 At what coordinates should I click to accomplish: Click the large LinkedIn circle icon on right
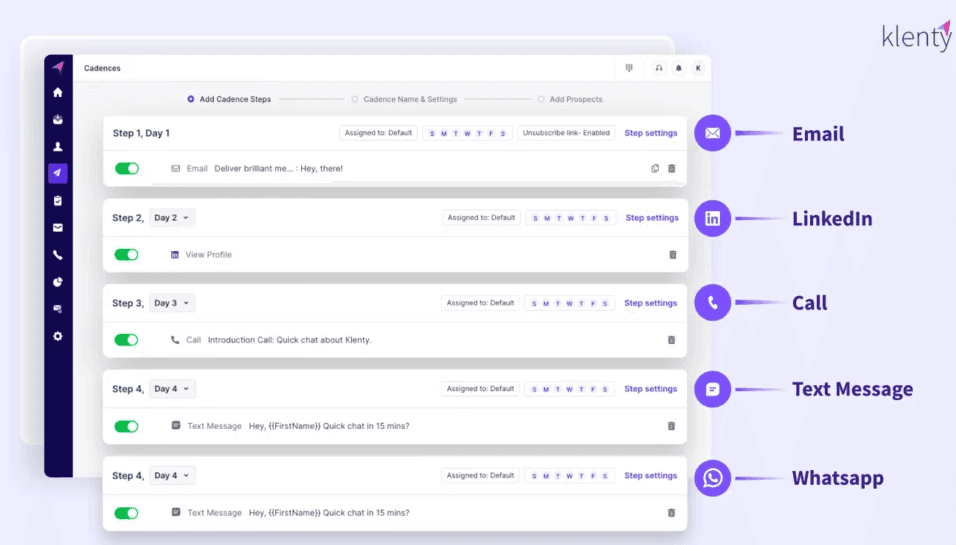pos(713,218)
